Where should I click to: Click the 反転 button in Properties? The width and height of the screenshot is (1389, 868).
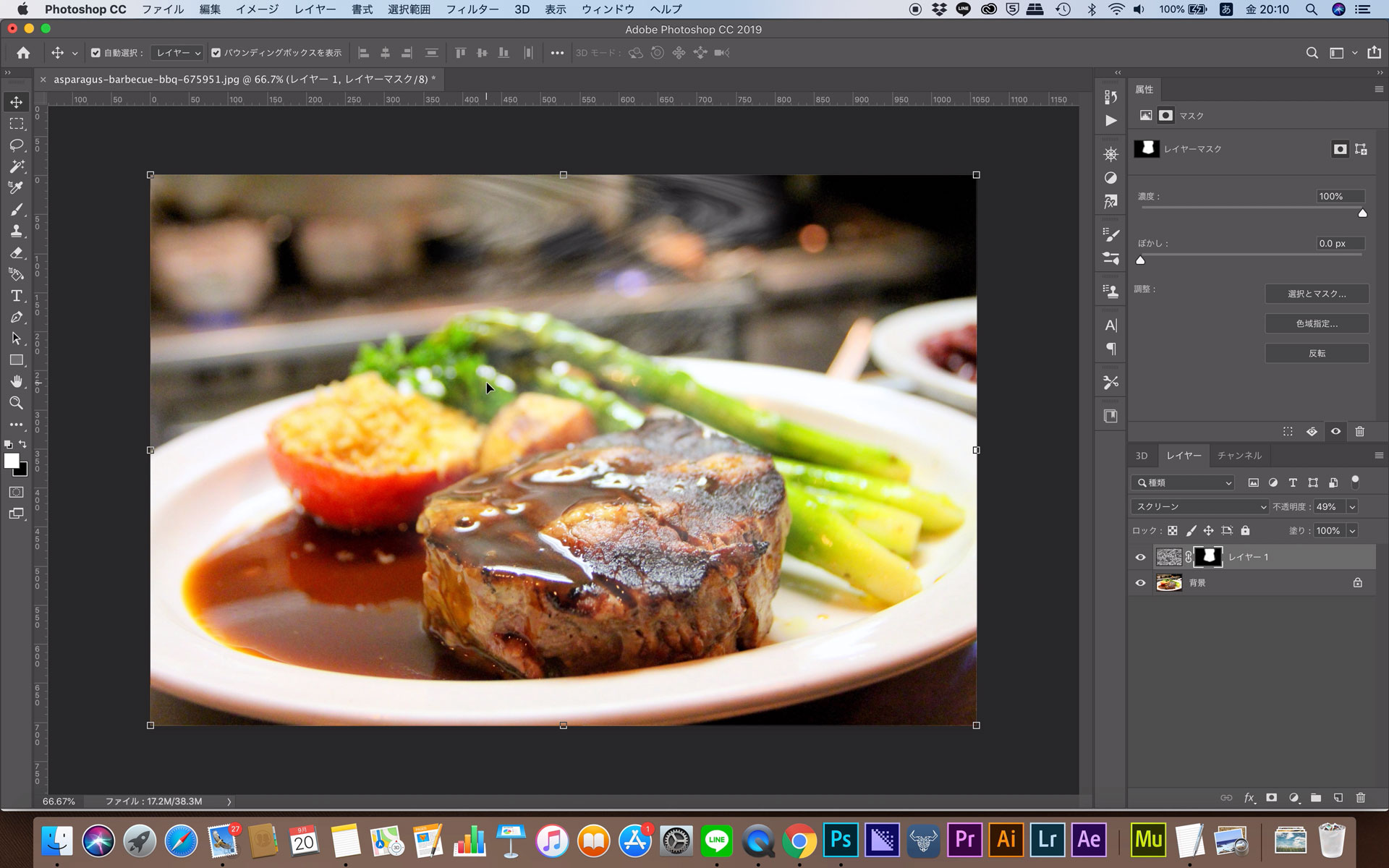point(1317,353)
